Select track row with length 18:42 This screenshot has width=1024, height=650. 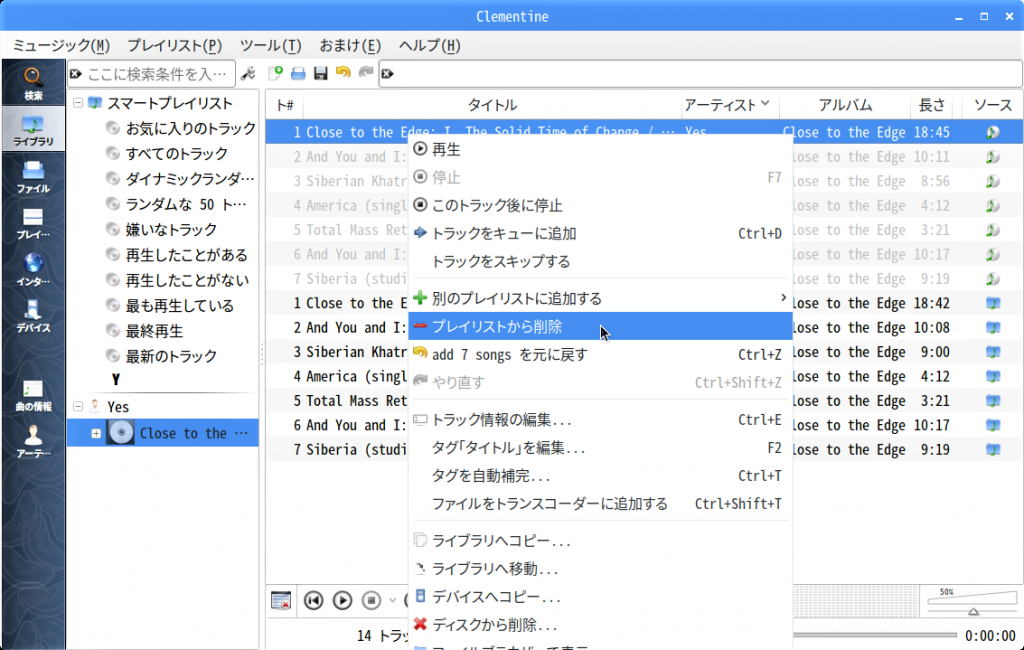tap(644, 303)
